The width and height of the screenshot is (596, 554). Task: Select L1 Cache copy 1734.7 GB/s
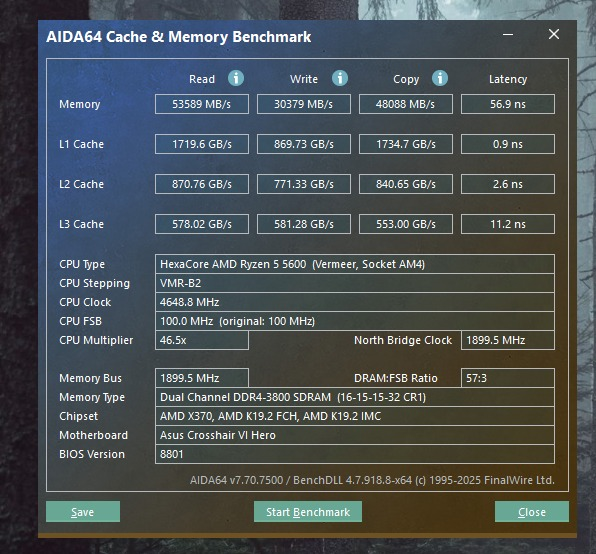[x=406, y=144]
